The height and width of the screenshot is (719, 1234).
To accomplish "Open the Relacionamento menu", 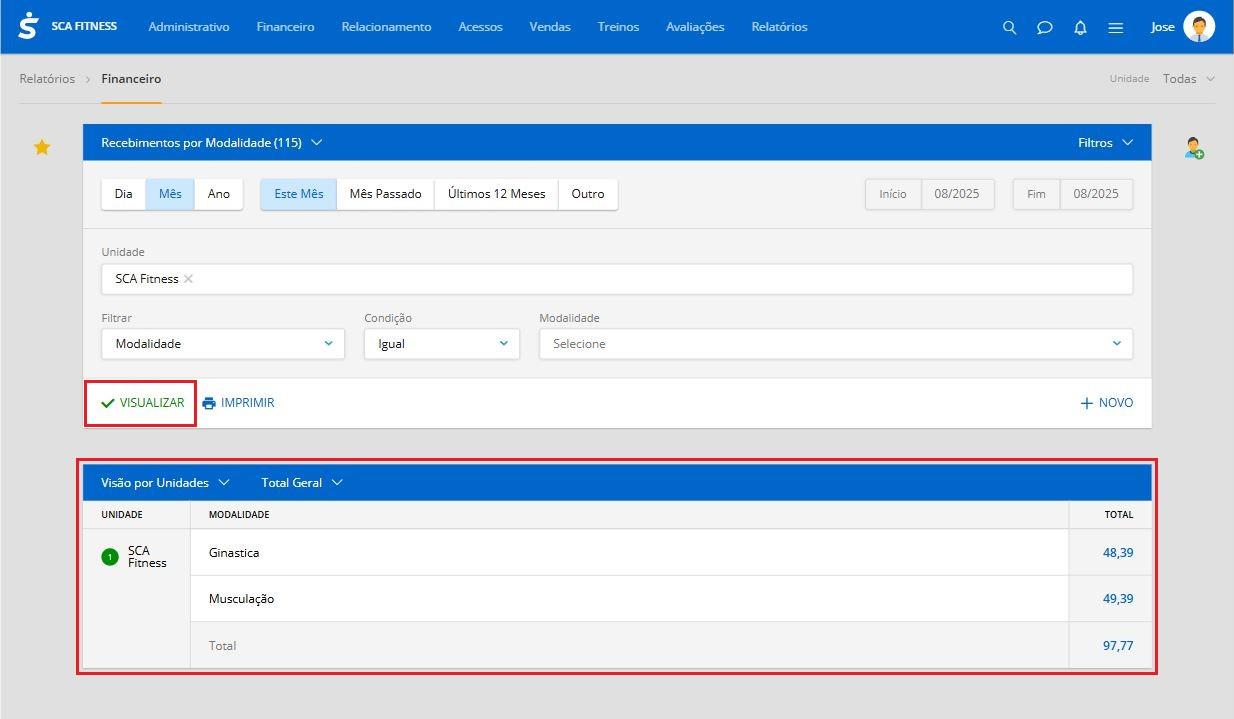I will [386, 27].
